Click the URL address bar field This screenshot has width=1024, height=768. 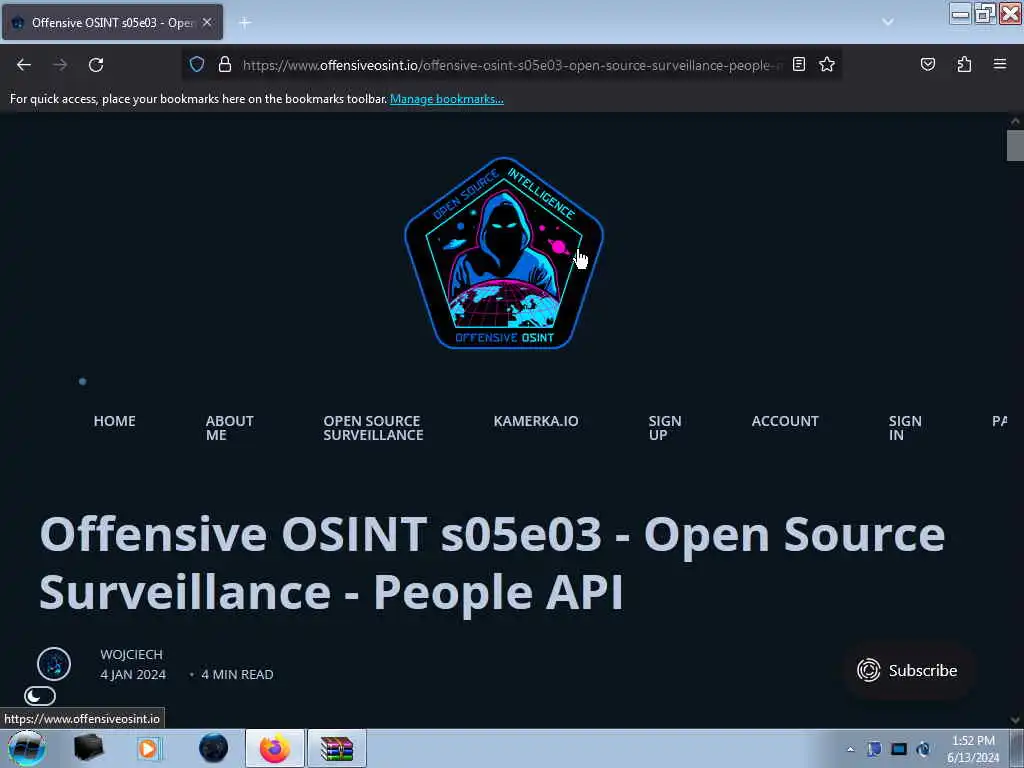point(511,65)
